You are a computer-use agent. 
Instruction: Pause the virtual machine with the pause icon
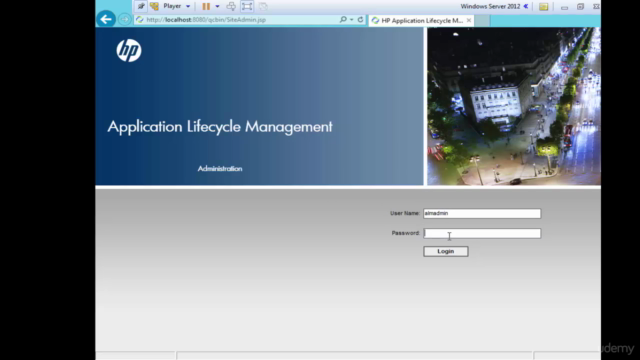pos(206,6)
